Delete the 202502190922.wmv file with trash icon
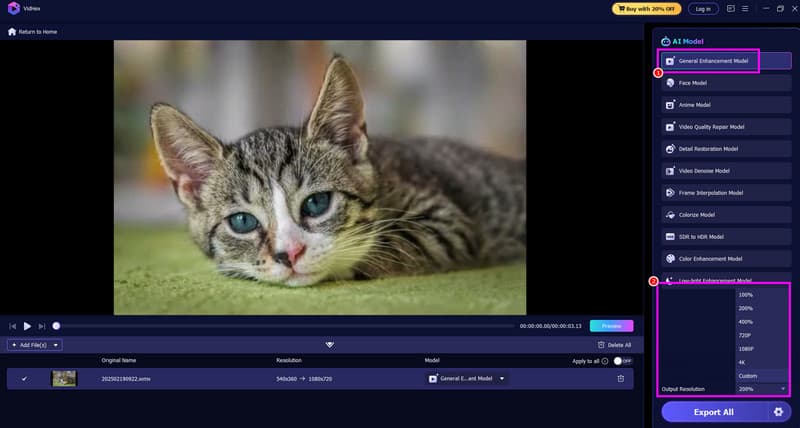 (x=620, y=379)
